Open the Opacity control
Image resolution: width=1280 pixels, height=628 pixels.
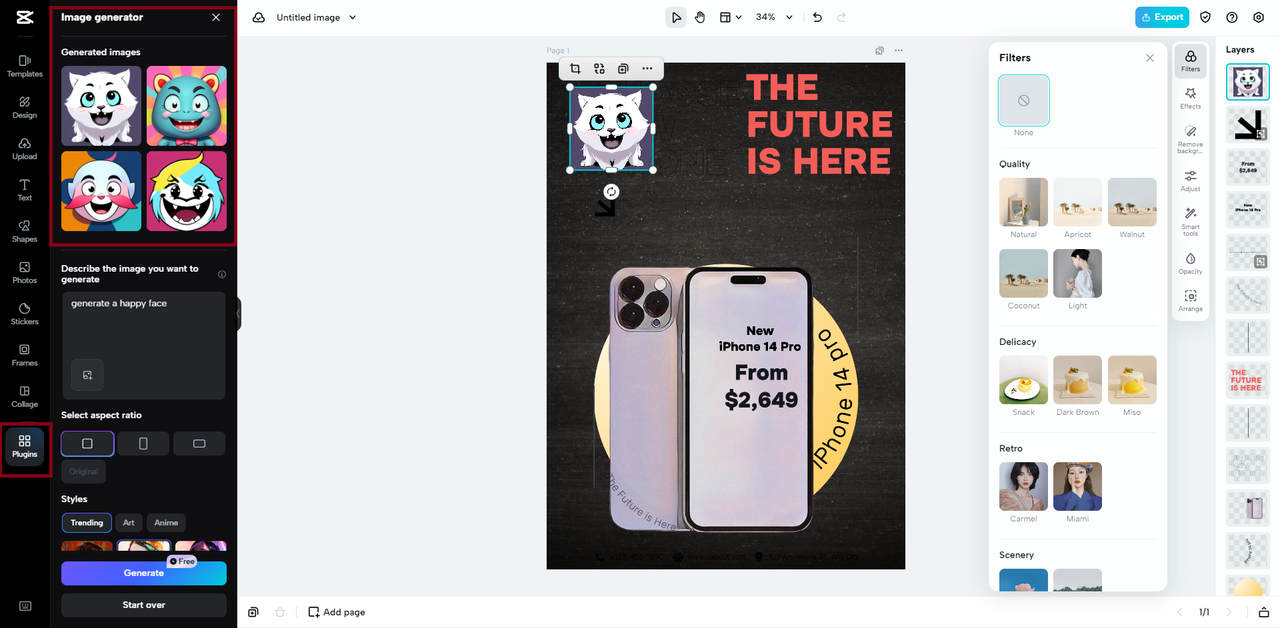click(1190, 263)
